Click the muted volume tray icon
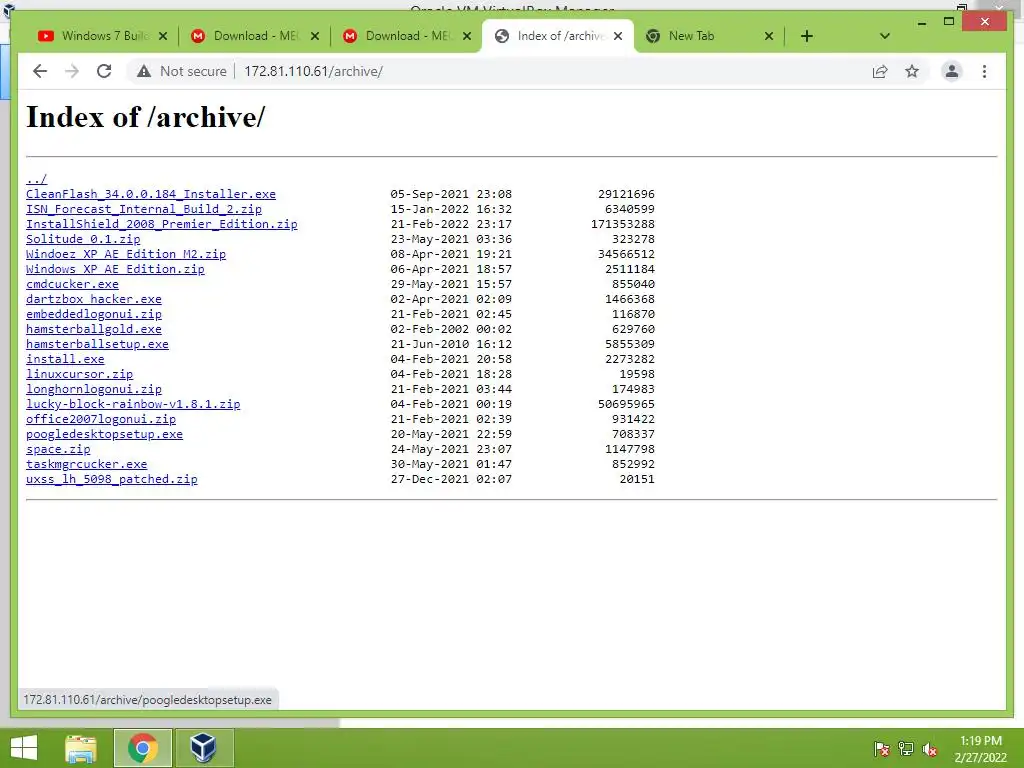The width and height of the screenshot is (1024, 768). tap(929, 748)
